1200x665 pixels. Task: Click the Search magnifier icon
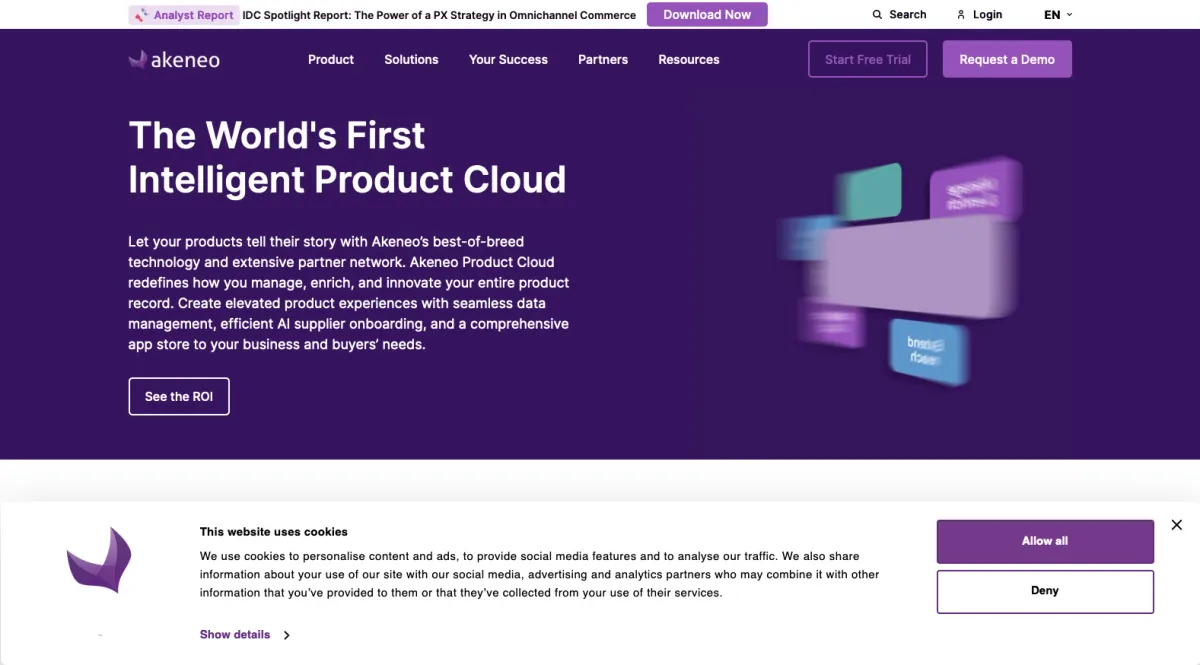[x=877, y=15]
